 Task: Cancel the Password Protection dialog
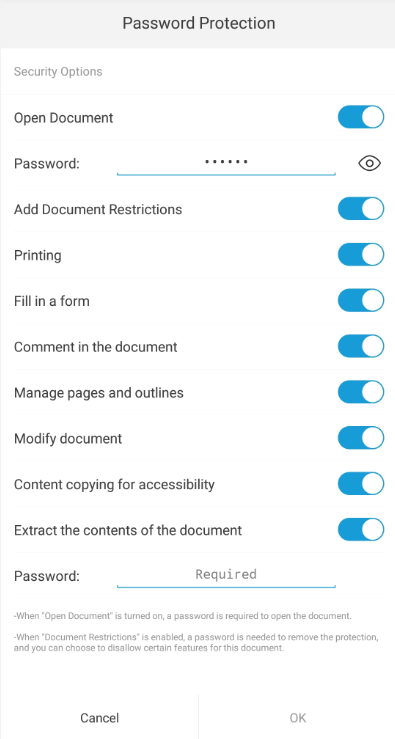(99, 718)
